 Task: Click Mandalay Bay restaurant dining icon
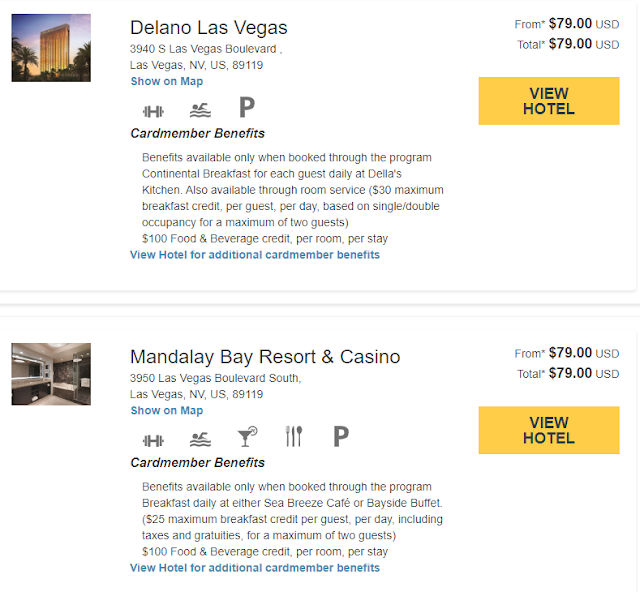(x=293, y=436)
